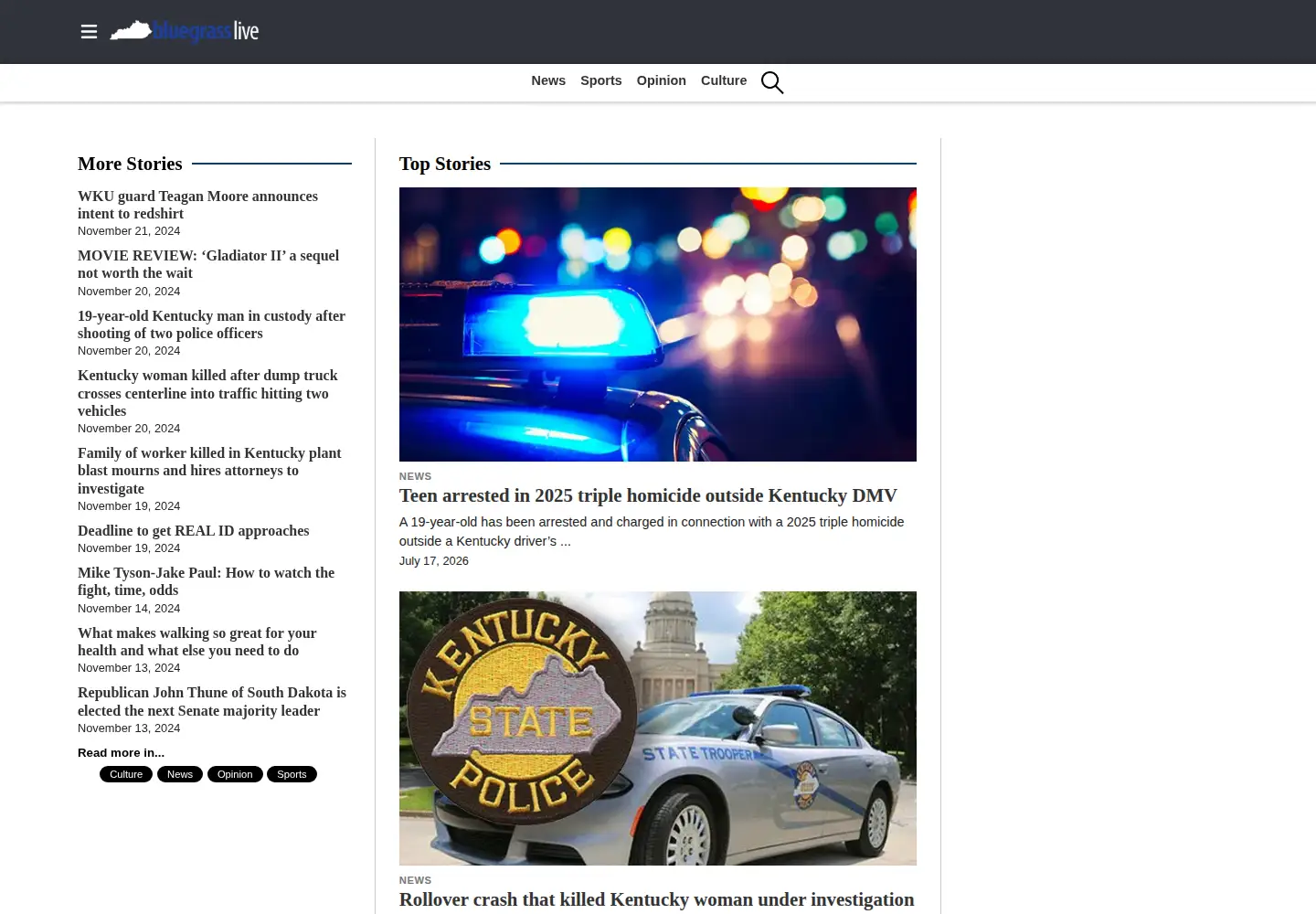Open Rollover crash Kentucky woman headline
The width and height of the screenshot is (1316, 914).
[x=656, y=899]
